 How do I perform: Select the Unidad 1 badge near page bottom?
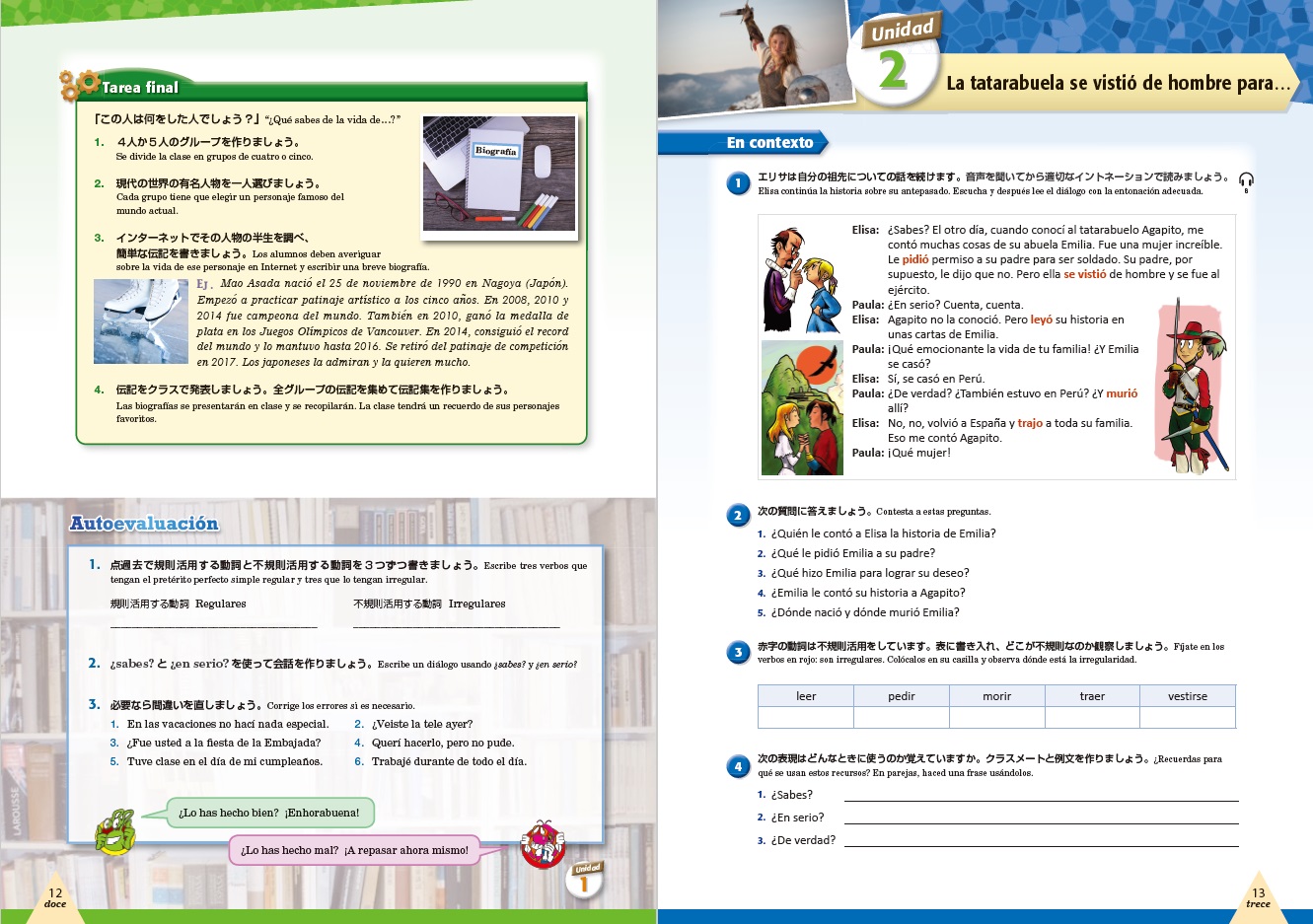click(x=586, y=879)
